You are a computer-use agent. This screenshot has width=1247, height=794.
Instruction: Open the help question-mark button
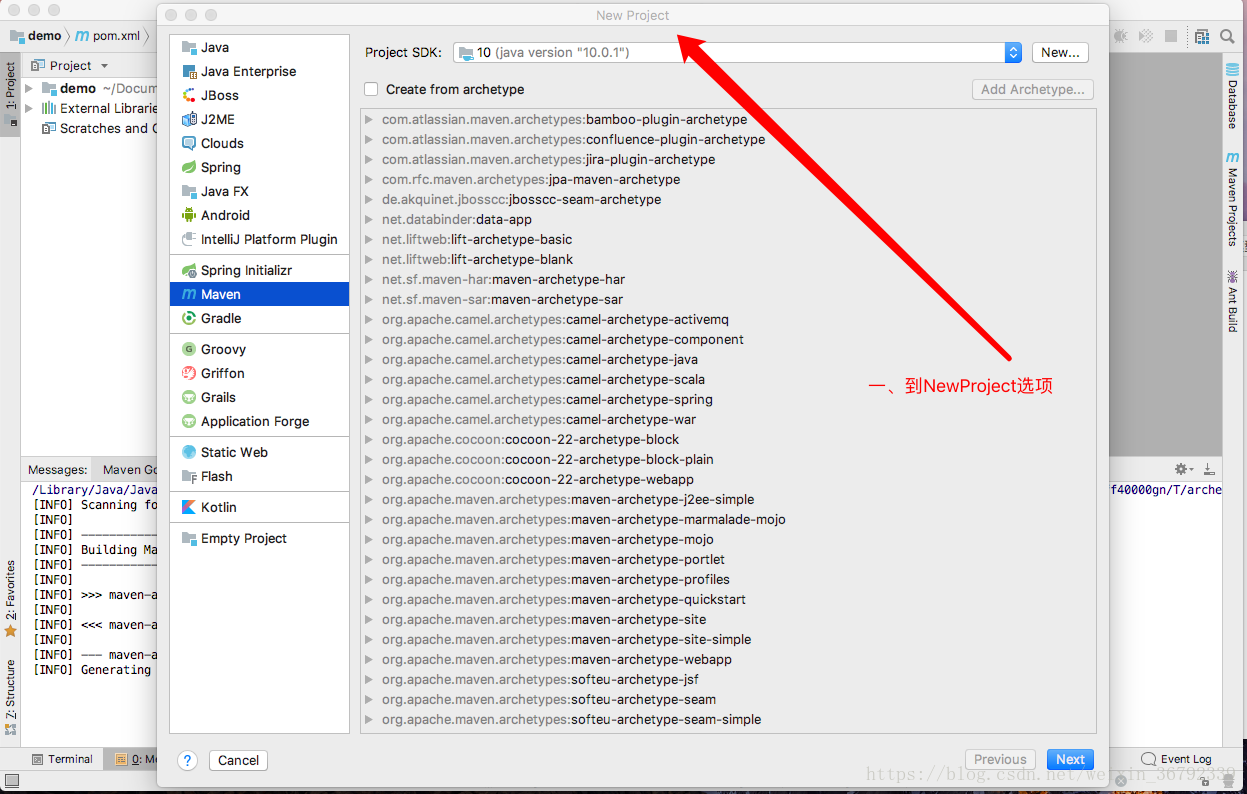[x=187, y=760]
